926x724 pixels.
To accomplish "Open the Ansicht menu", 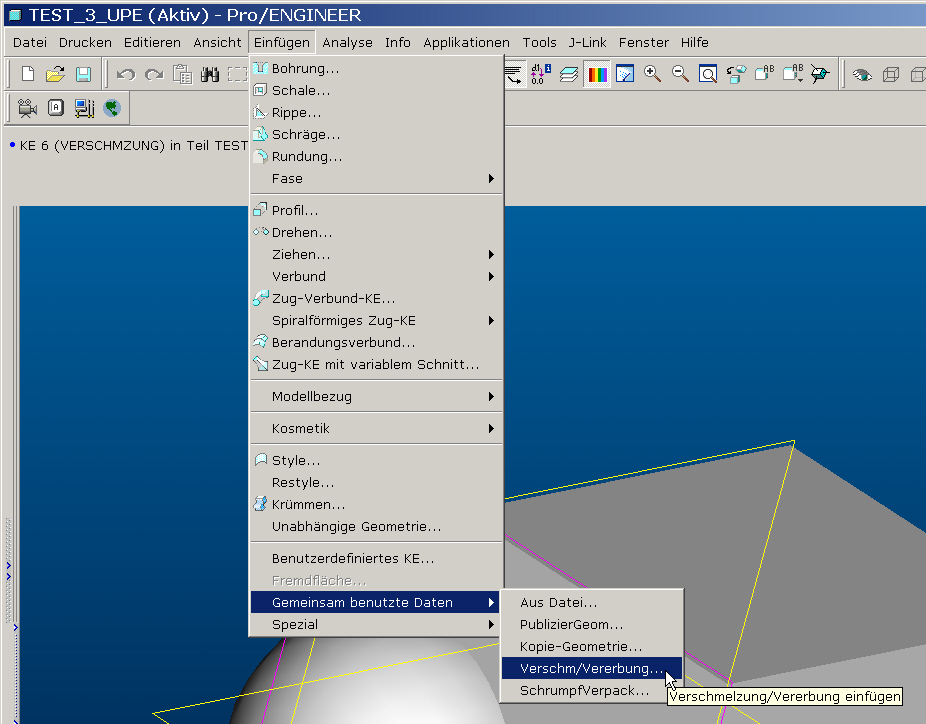I will click(217, 43).
